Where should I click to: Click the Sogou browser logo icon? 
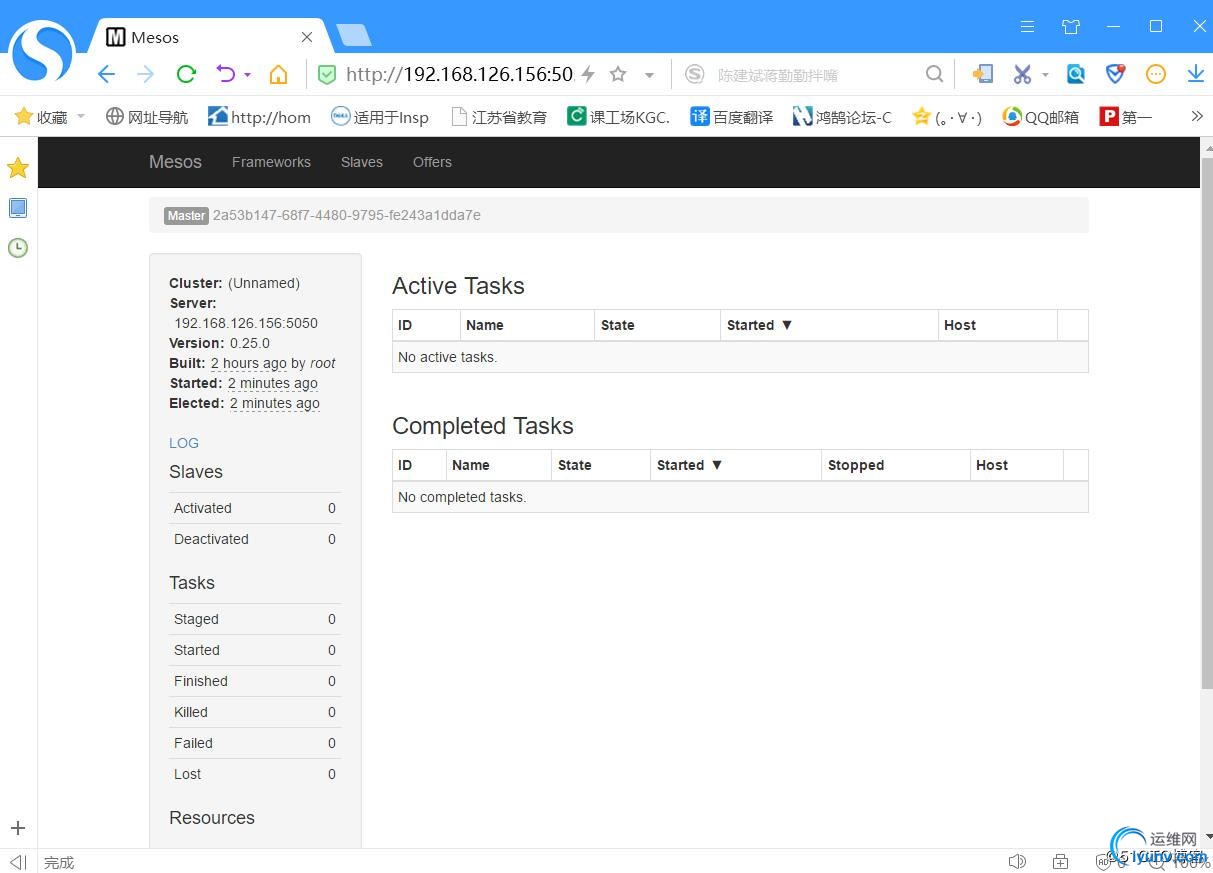42,52
